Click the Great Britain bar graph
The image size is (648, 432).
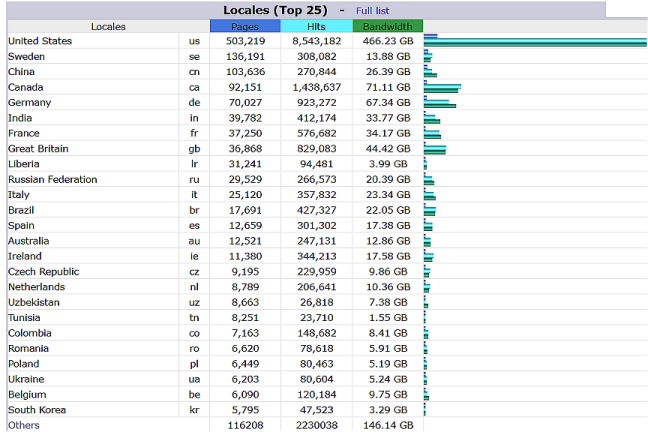(435, 148)
